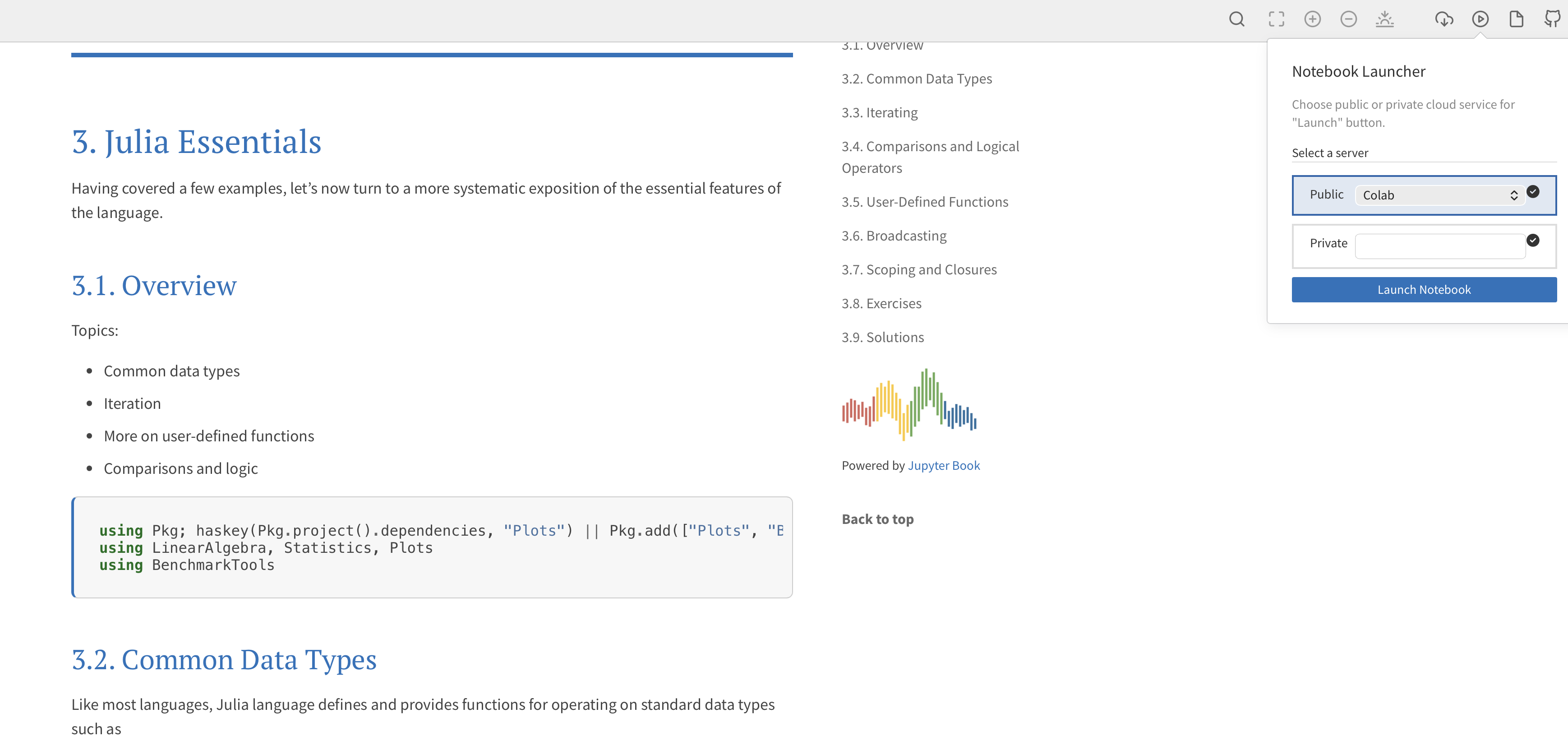Toggle dark mode sunset icon
This screenshot has height=741, width=1568.
1384,19
